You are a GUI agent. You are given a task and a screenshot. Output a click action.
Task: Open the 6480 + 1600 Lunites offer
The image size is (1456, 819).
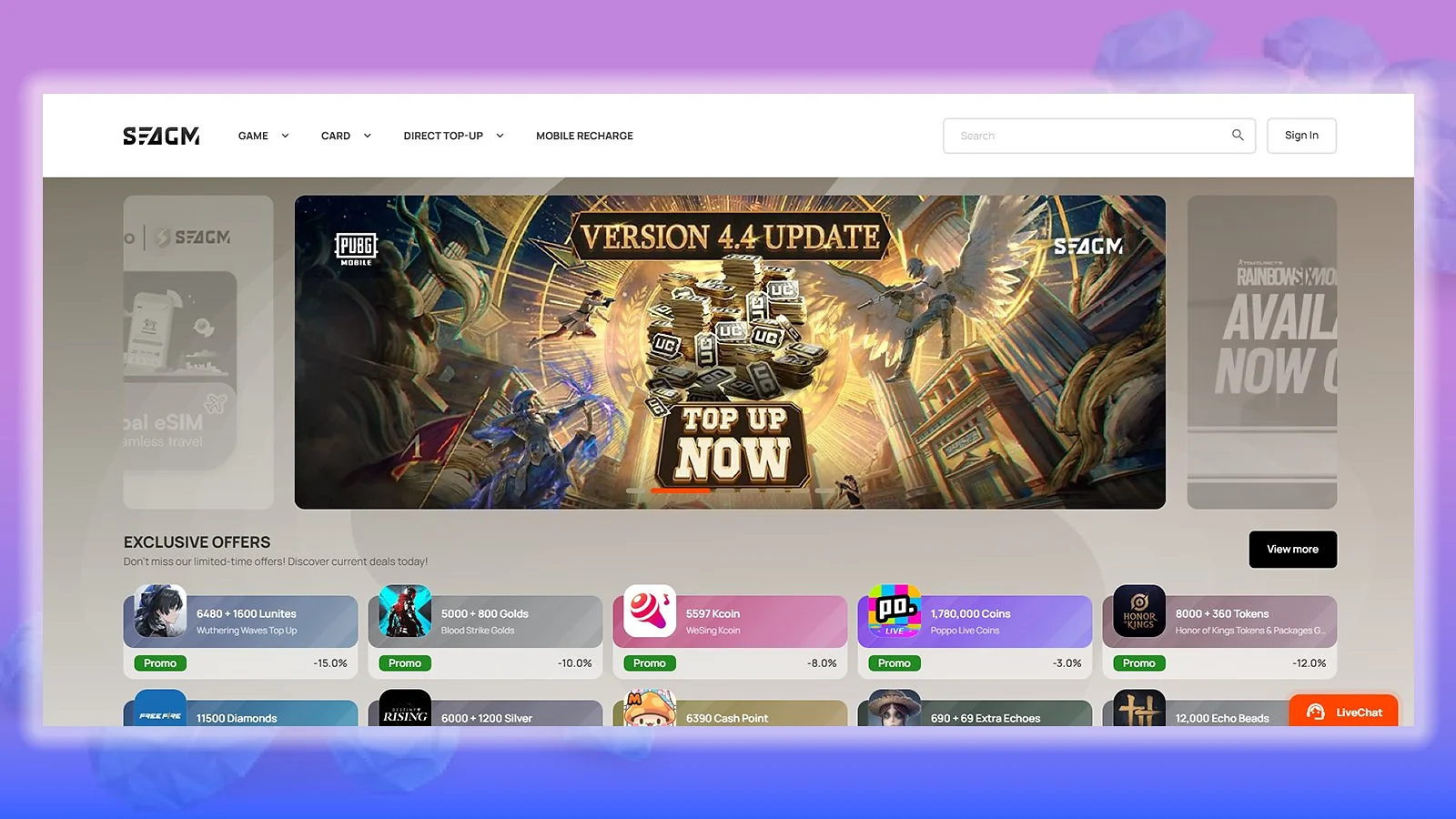click(x=240, y=637)
